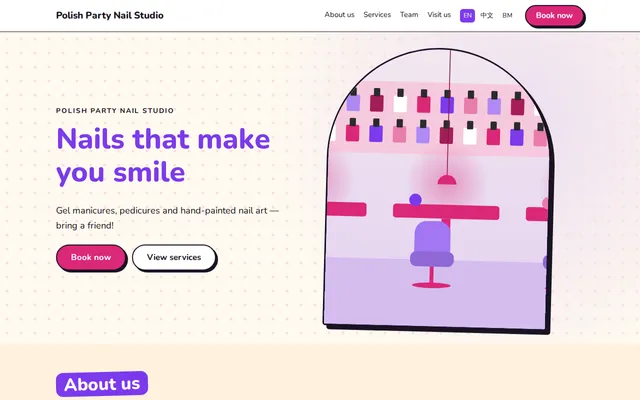
Task: Click the hero Book now button
Action: coord(91,257)
